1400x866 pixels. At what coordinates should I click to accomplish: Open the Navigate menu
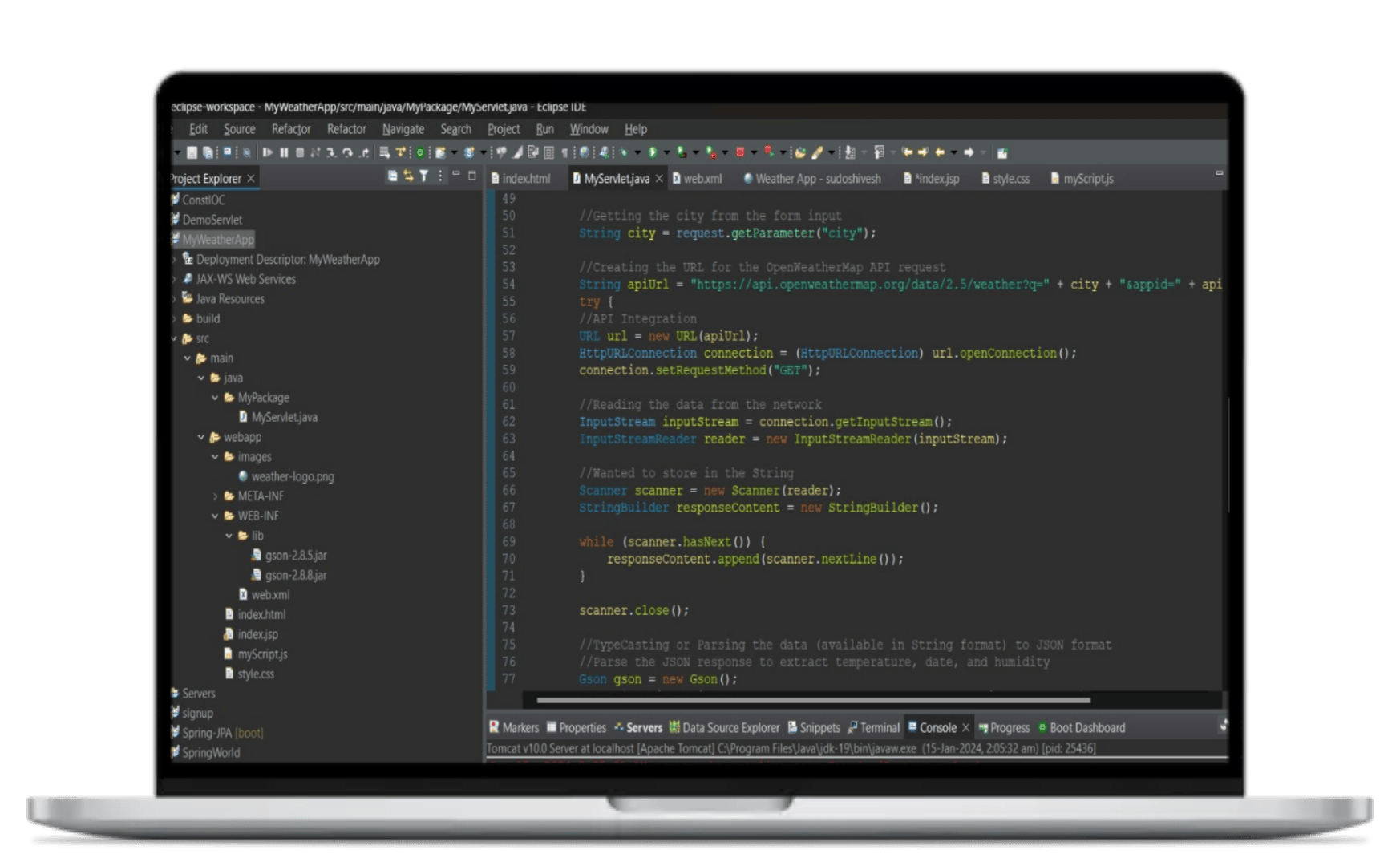403,129
